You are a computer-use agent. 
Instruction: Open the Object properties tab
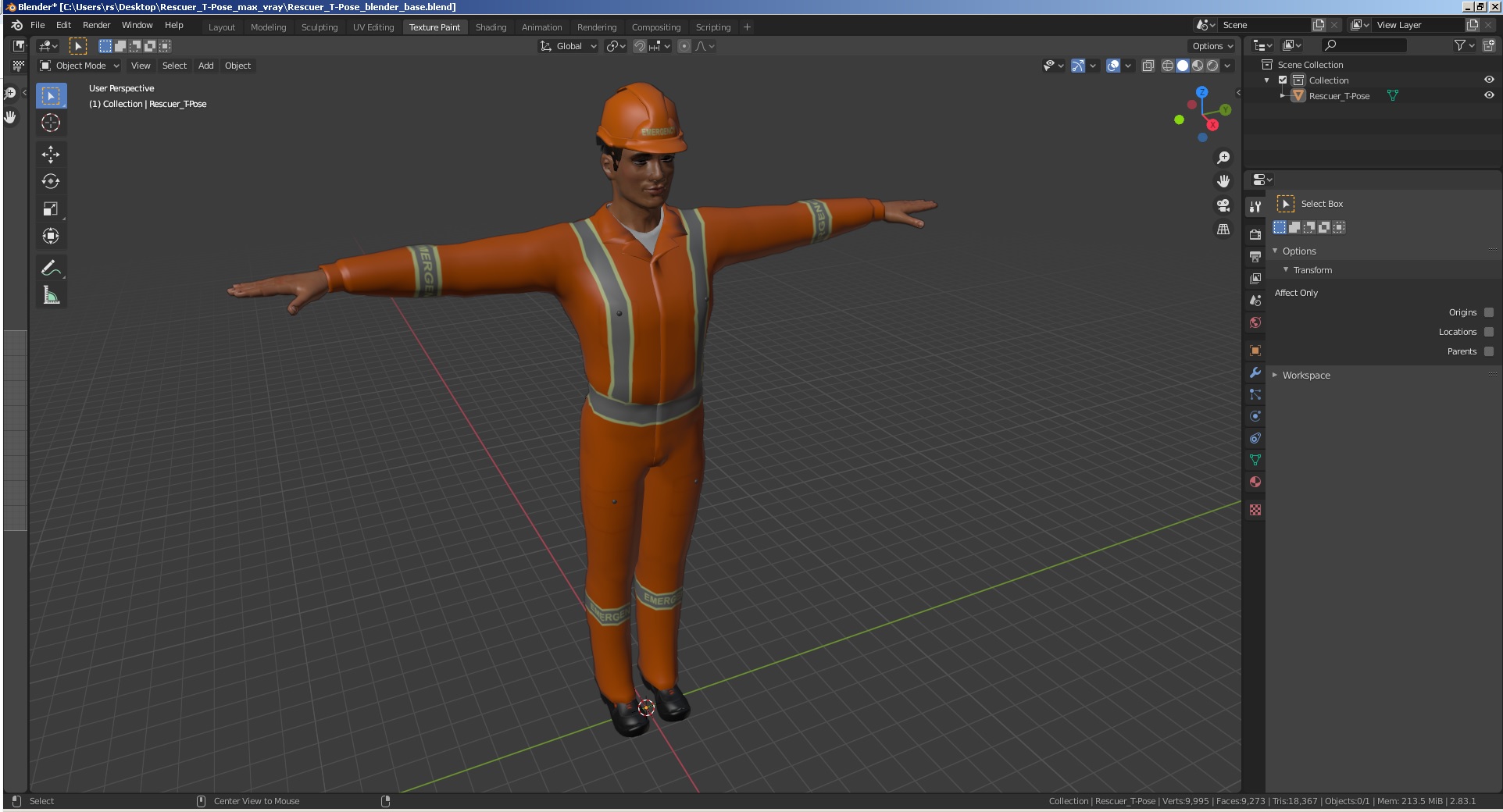click(1255, 350)
